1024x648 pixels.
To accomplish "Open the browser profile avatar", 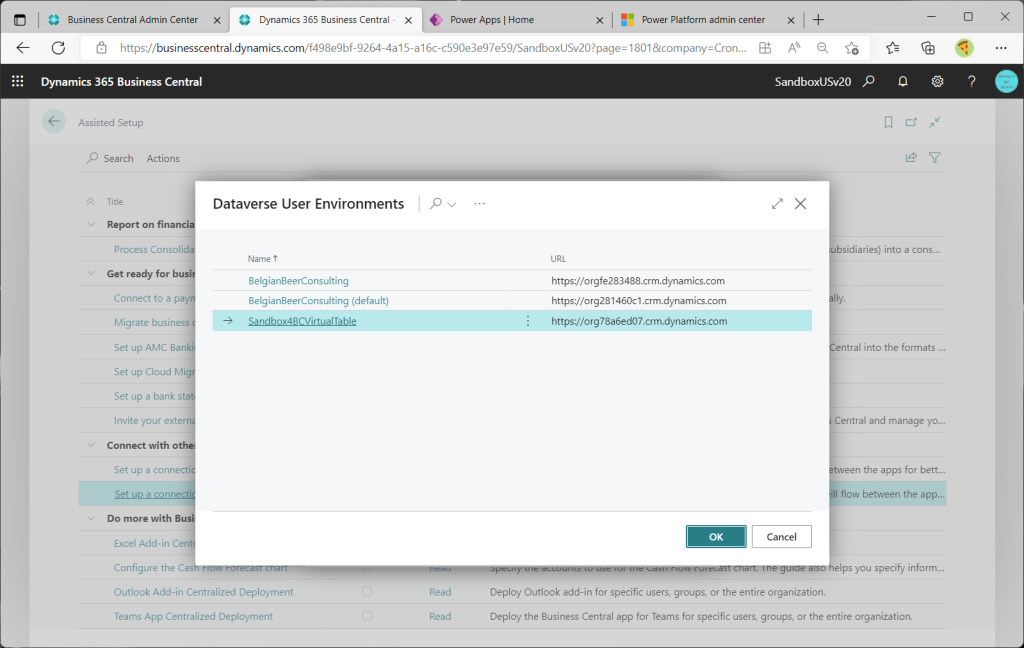I will tap(964, 48).
